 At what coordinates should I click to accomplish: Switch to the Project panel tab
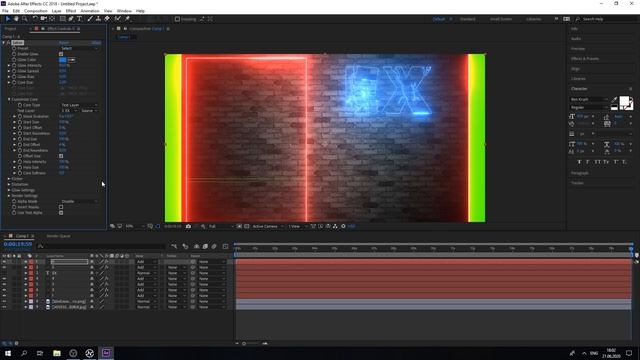click(x=11, y=29)
